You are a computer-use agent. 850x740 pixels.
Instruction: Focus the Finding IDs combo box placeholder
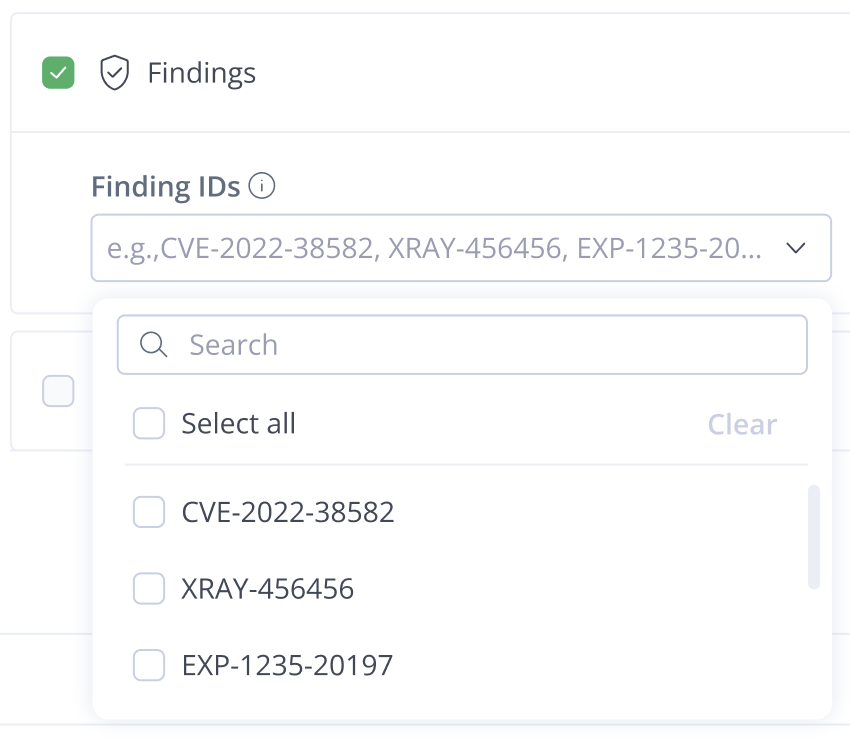click(x=434, y=248)
